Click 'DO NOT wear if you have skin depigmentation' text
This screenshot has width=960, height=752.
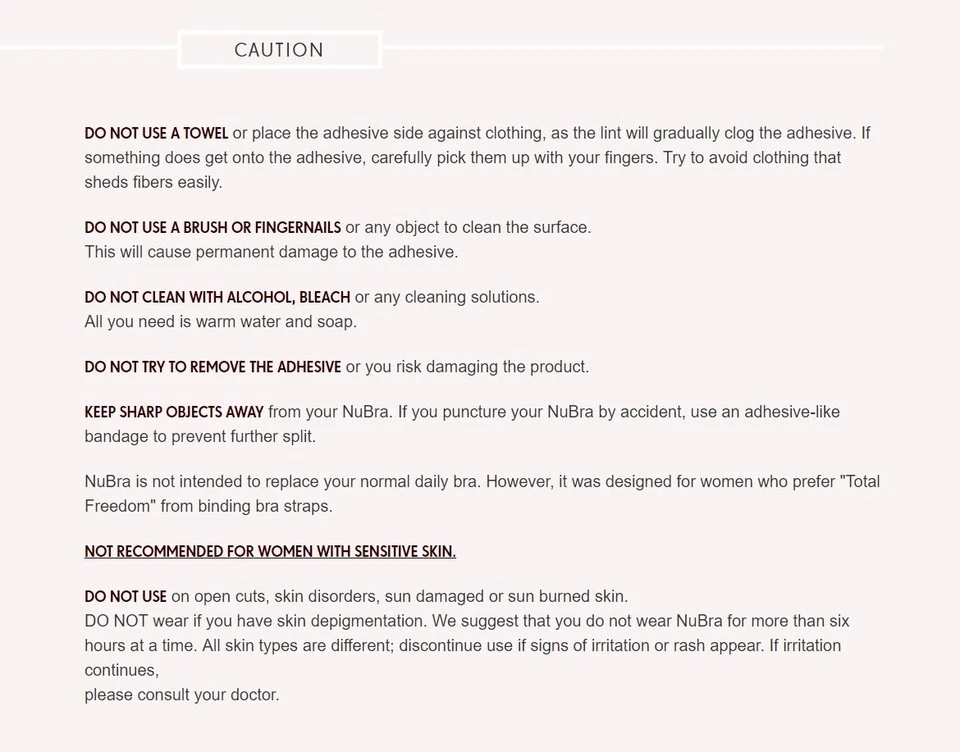click(x=255, y=621)
